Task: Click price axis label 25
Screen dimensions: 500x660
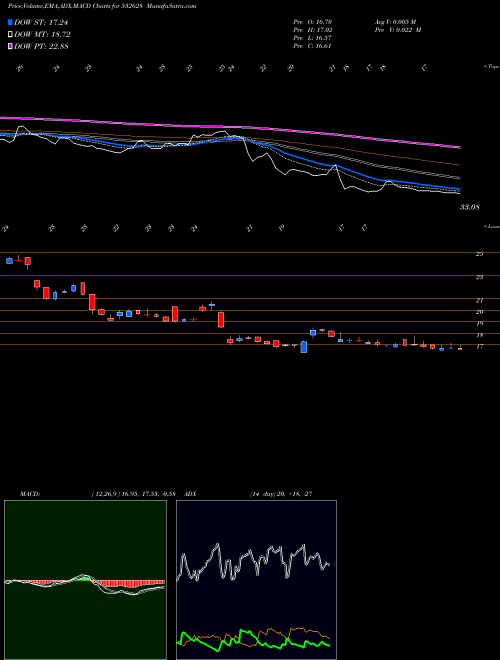Action: 479,254
